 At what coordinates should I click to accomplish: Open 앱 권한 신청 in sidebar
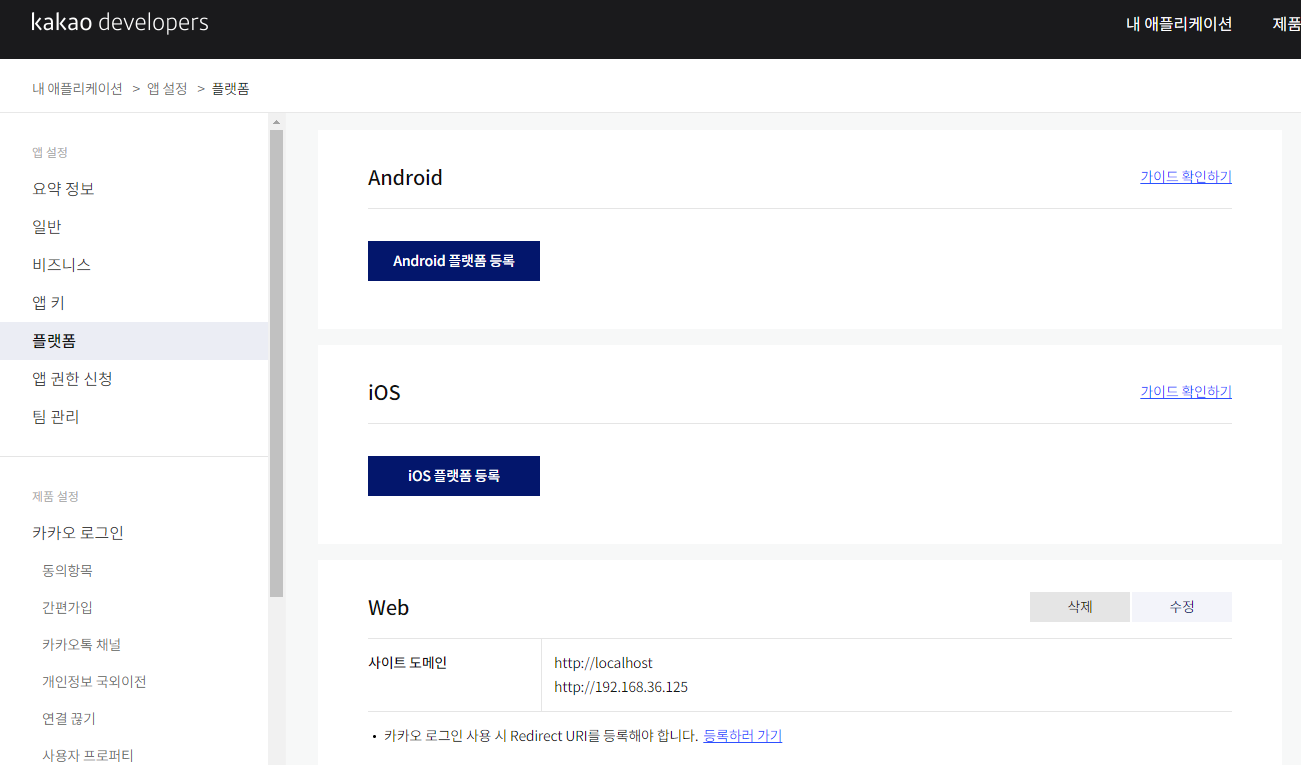click(x=72, y=379)
